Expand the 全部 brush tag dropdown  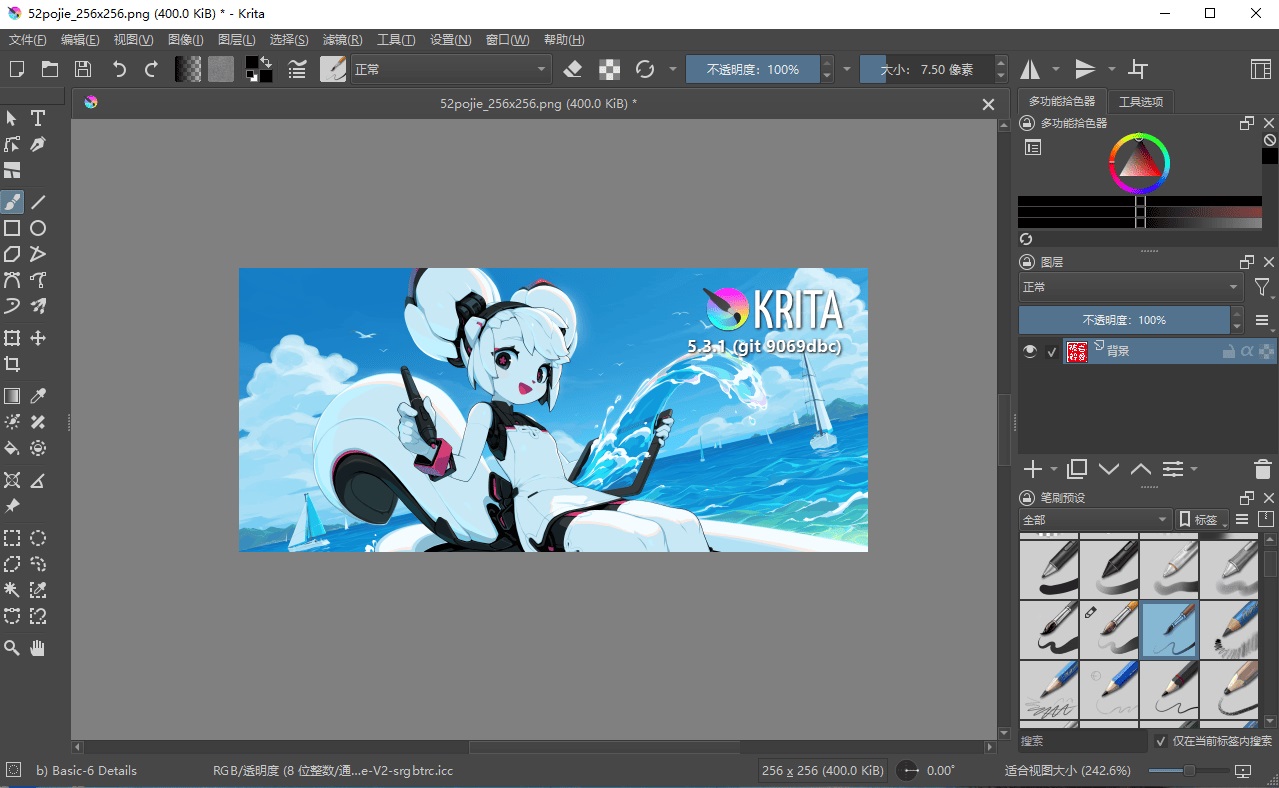click(x=1095, y=520)
